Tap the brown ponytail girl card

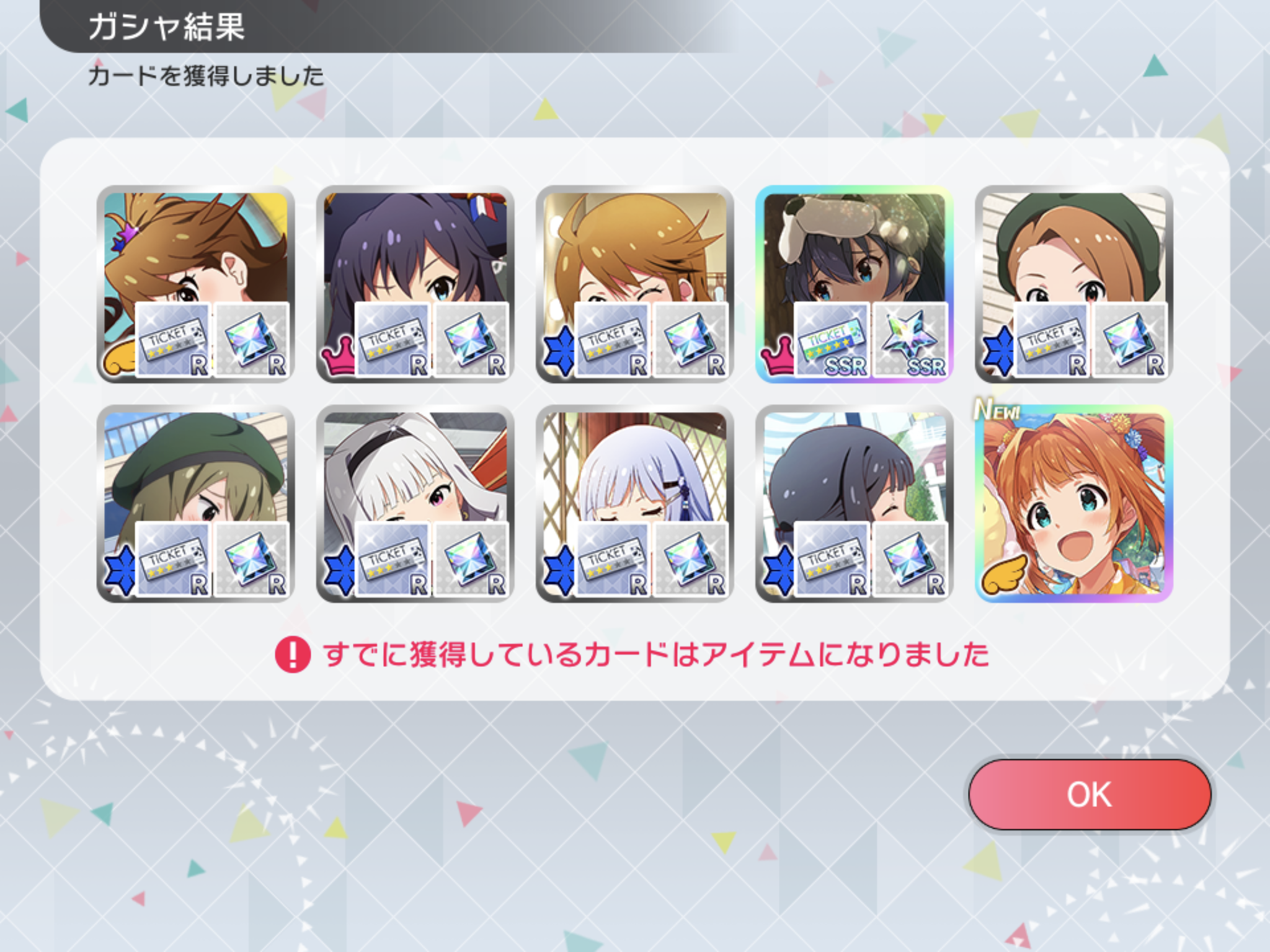[195, 284]
